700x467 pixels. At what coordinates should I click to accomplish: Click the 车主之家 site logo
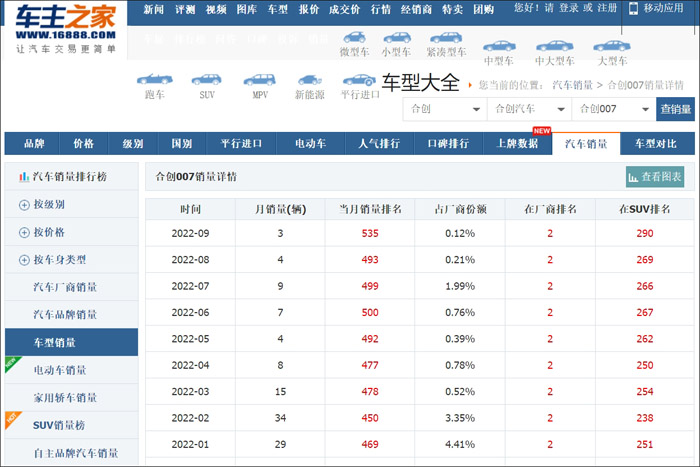click(65, 29)
